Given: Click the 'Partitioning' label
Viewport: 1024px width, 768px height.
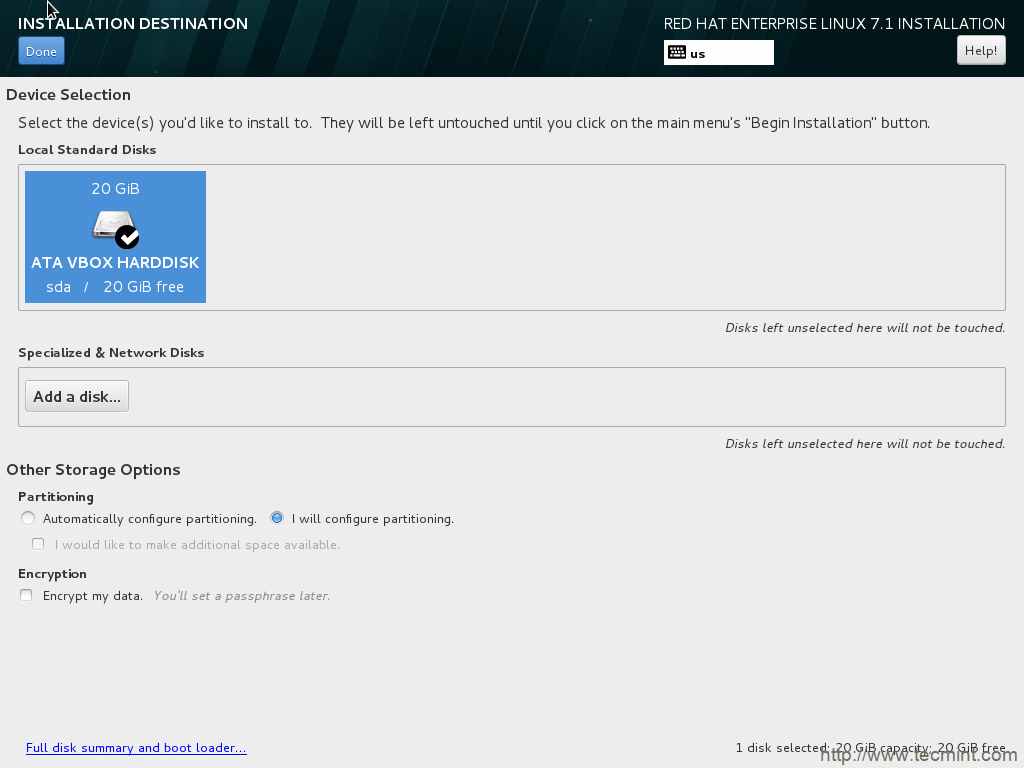Looking at the screenshot, I should pyautogui.click(x=56, y=497).
